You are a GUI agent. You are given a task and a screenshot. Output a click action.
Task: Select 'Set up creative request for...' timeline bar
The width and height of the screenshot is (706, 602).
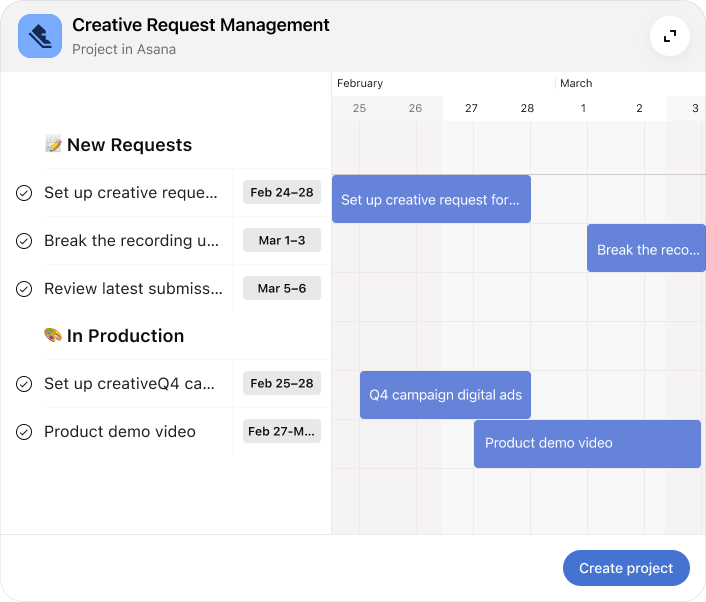(431, 199)
